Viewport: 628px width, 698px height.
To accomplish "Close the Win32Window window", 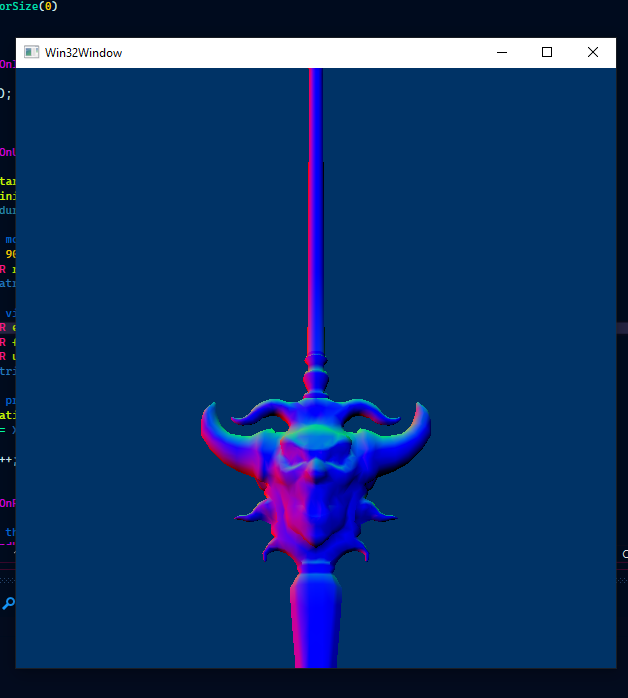I will click(x=592, y=53).
